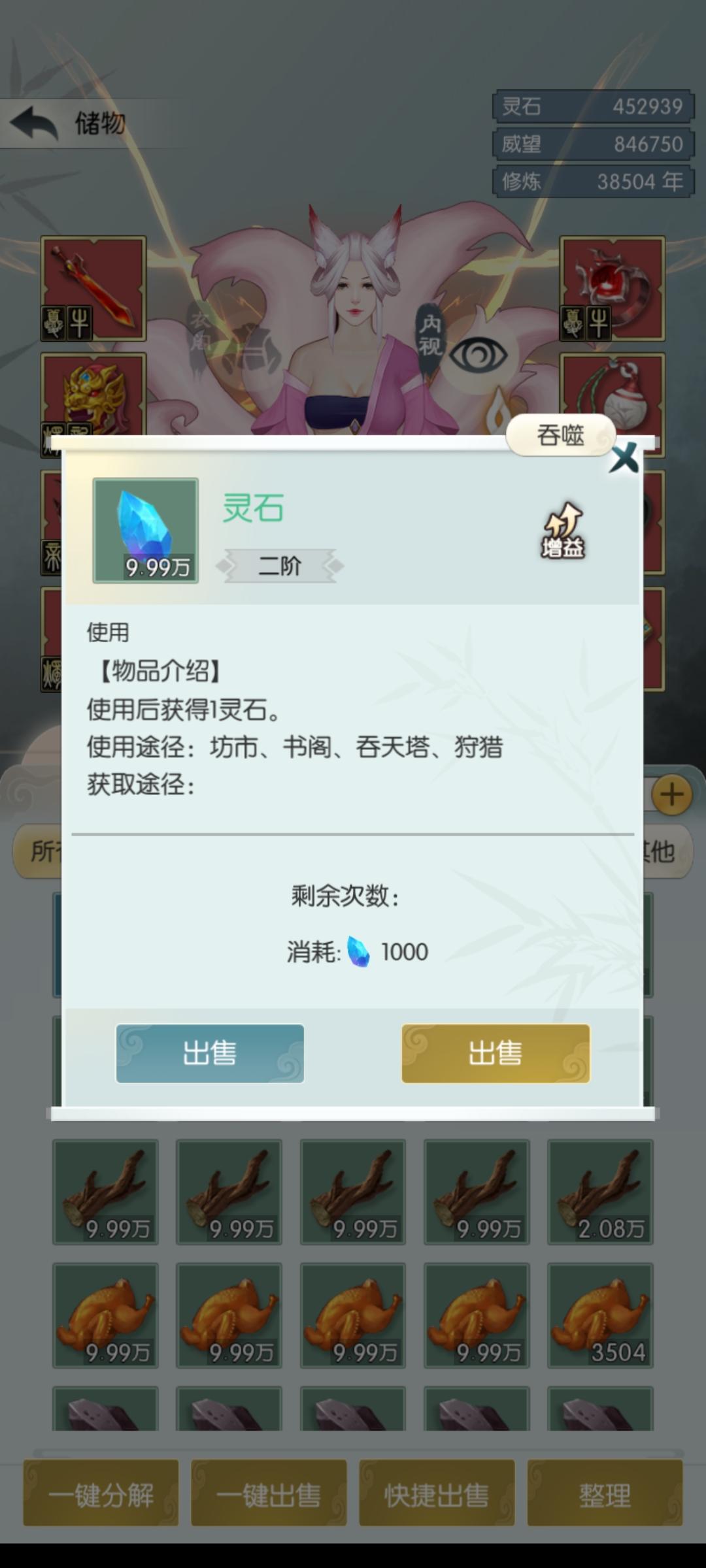Open the 增益 buff icon
Viewport: 706px width, 1568px height.
[563, 530]
